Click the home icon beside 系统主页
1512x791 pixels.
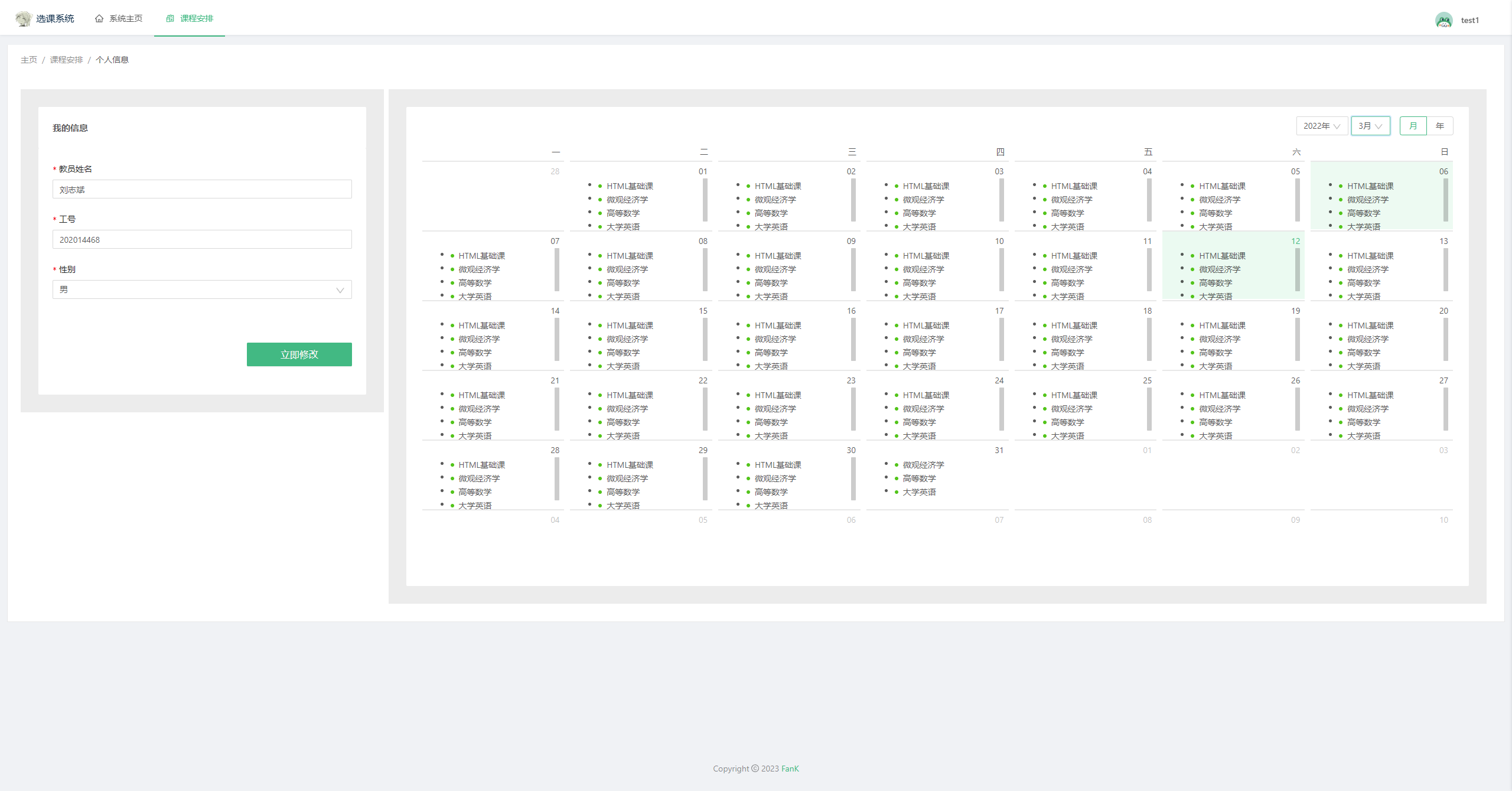click(x=99, y=18)
